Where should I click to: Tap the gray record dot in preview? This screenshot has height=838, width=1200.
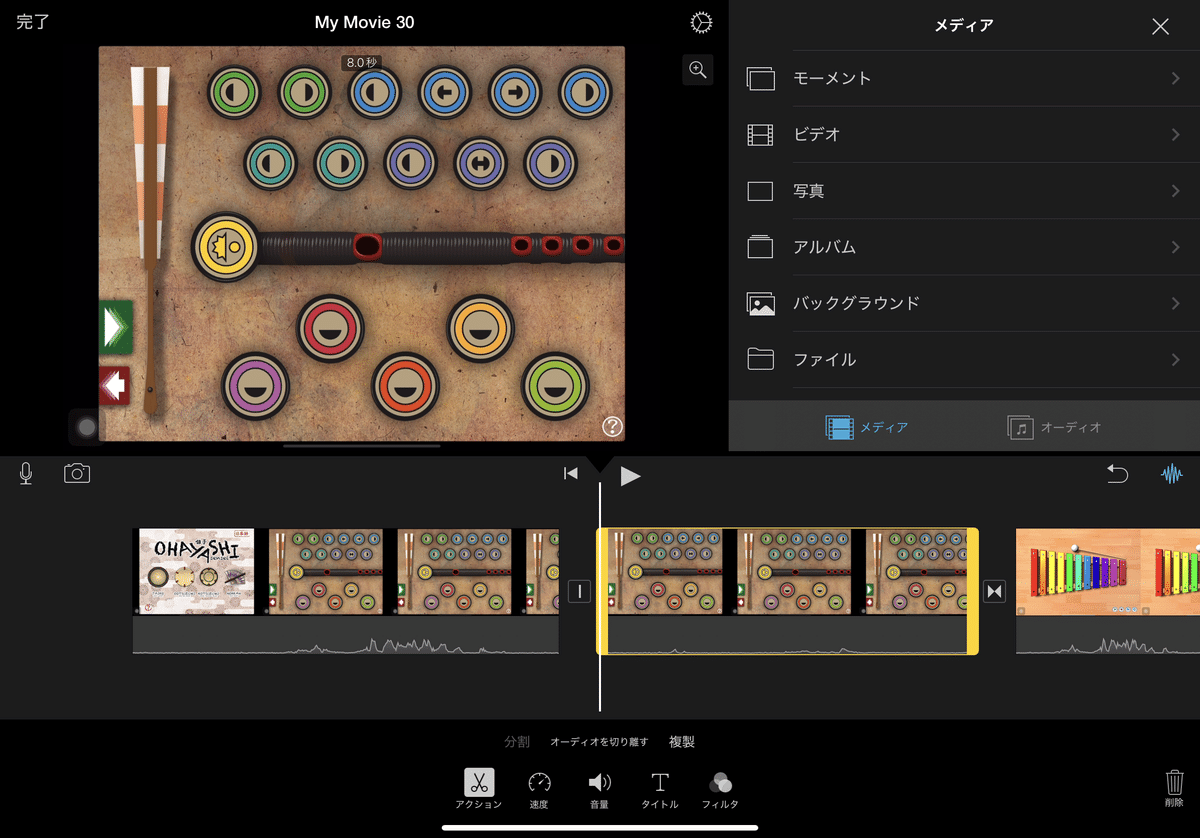87,427
